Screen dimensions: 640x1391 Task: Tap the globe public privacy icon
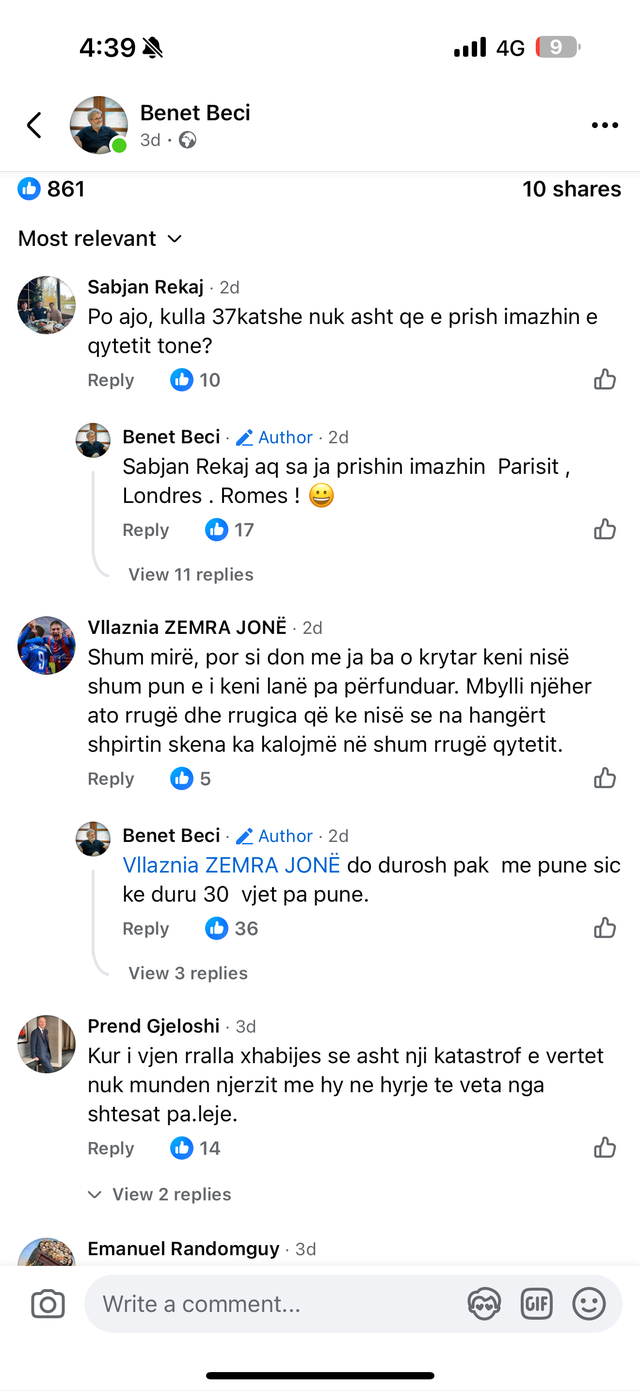(x=187, y=141)
